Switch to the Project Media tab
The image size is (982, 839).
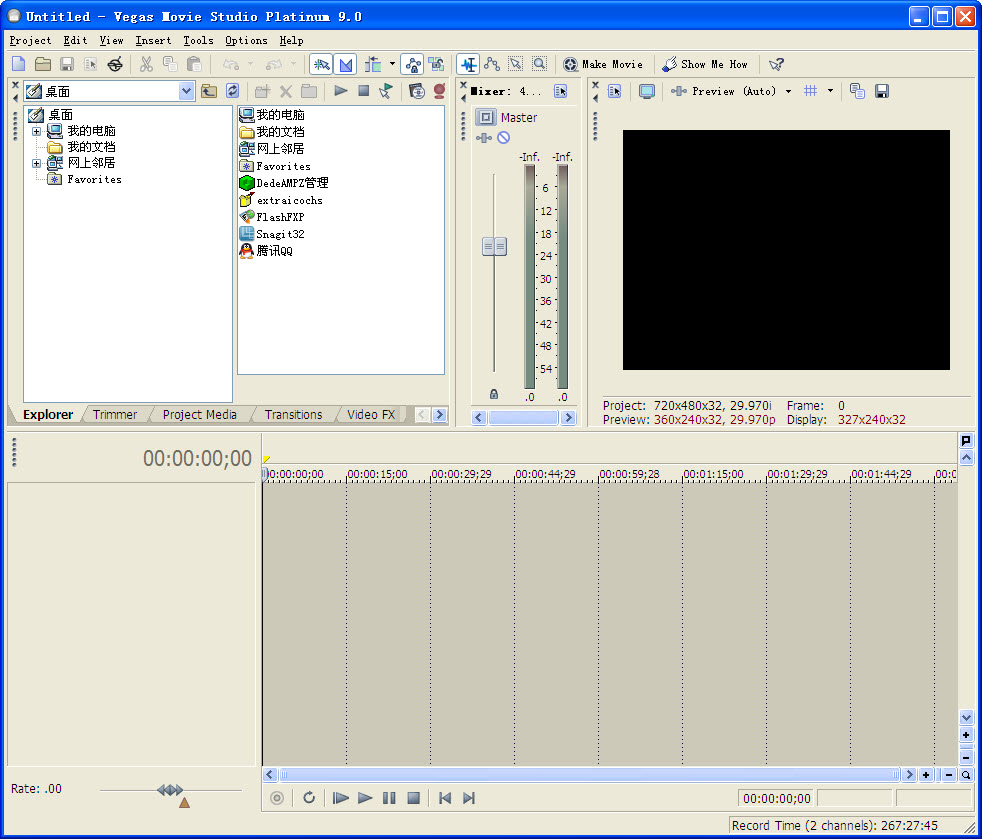[199, 415]
